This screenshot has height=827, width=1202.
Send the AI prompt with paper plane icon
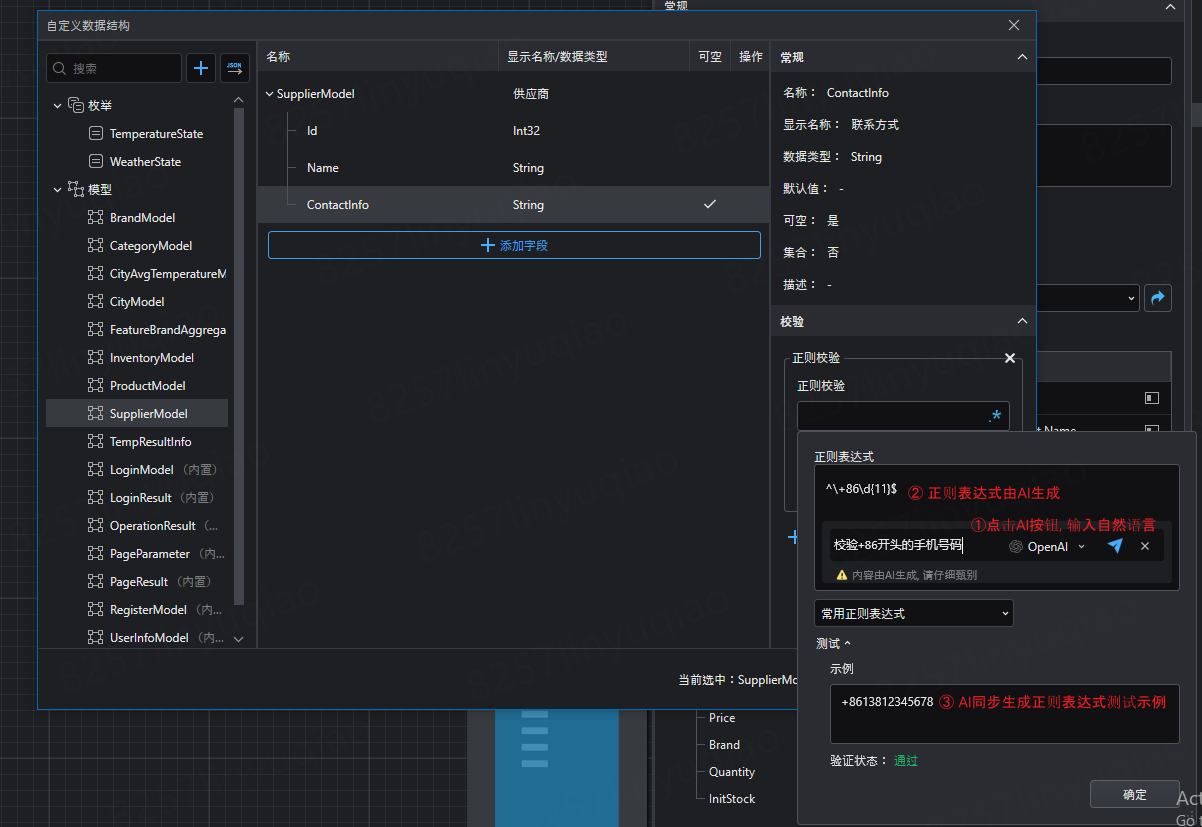coord(1115,546)
